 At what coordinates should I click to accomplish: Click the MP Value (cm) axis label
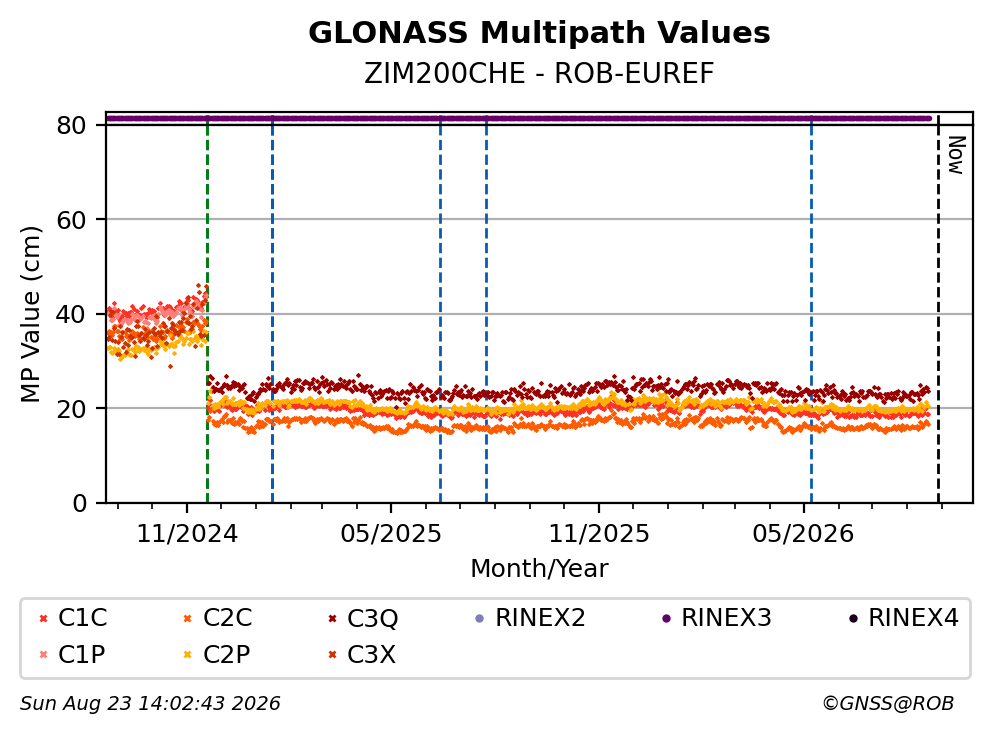[x=30, y=314]
